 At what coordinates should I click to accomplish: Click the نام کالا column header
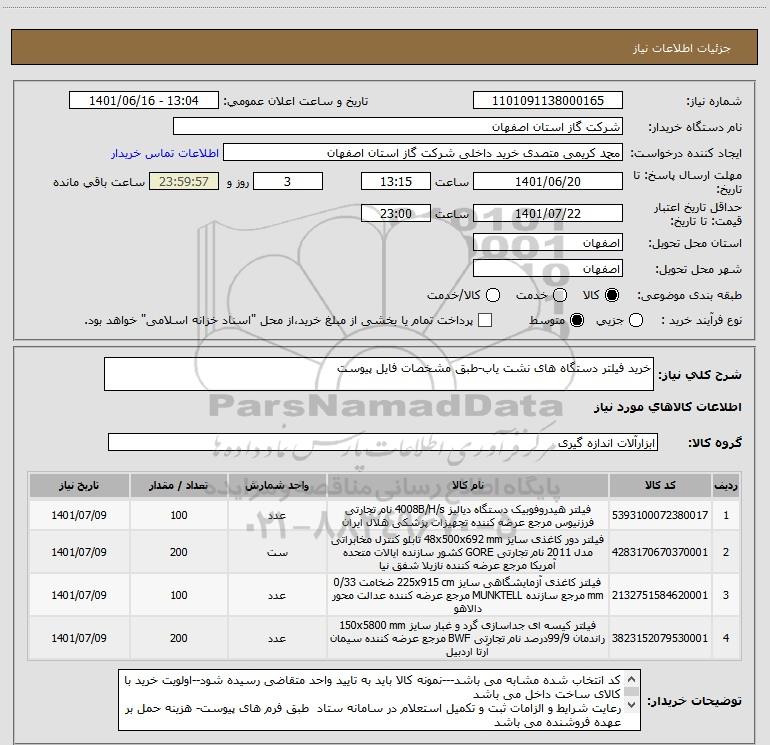[468, 485]
